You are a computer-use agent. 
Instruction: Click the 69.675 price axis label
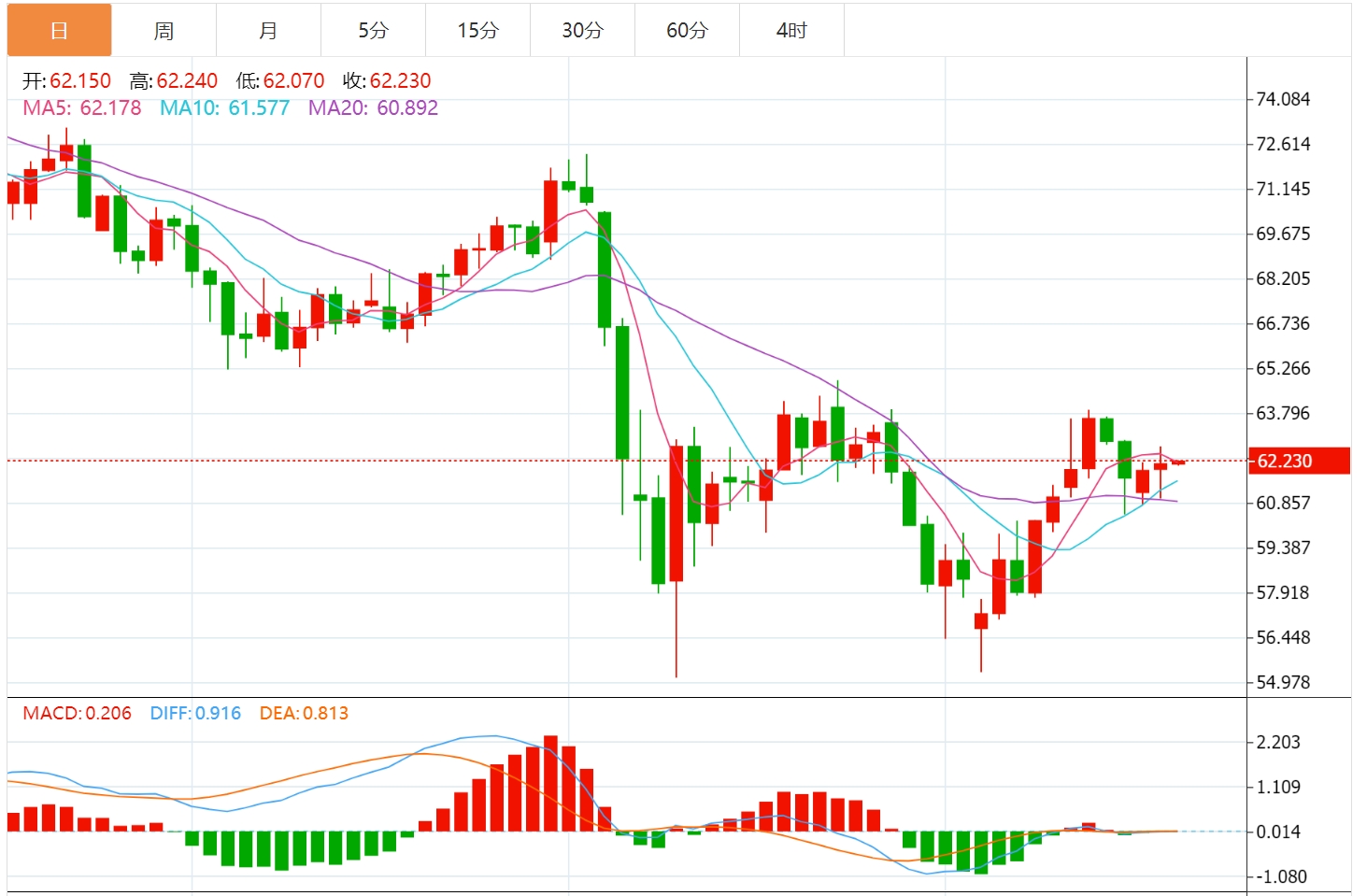click(1283, 234)
